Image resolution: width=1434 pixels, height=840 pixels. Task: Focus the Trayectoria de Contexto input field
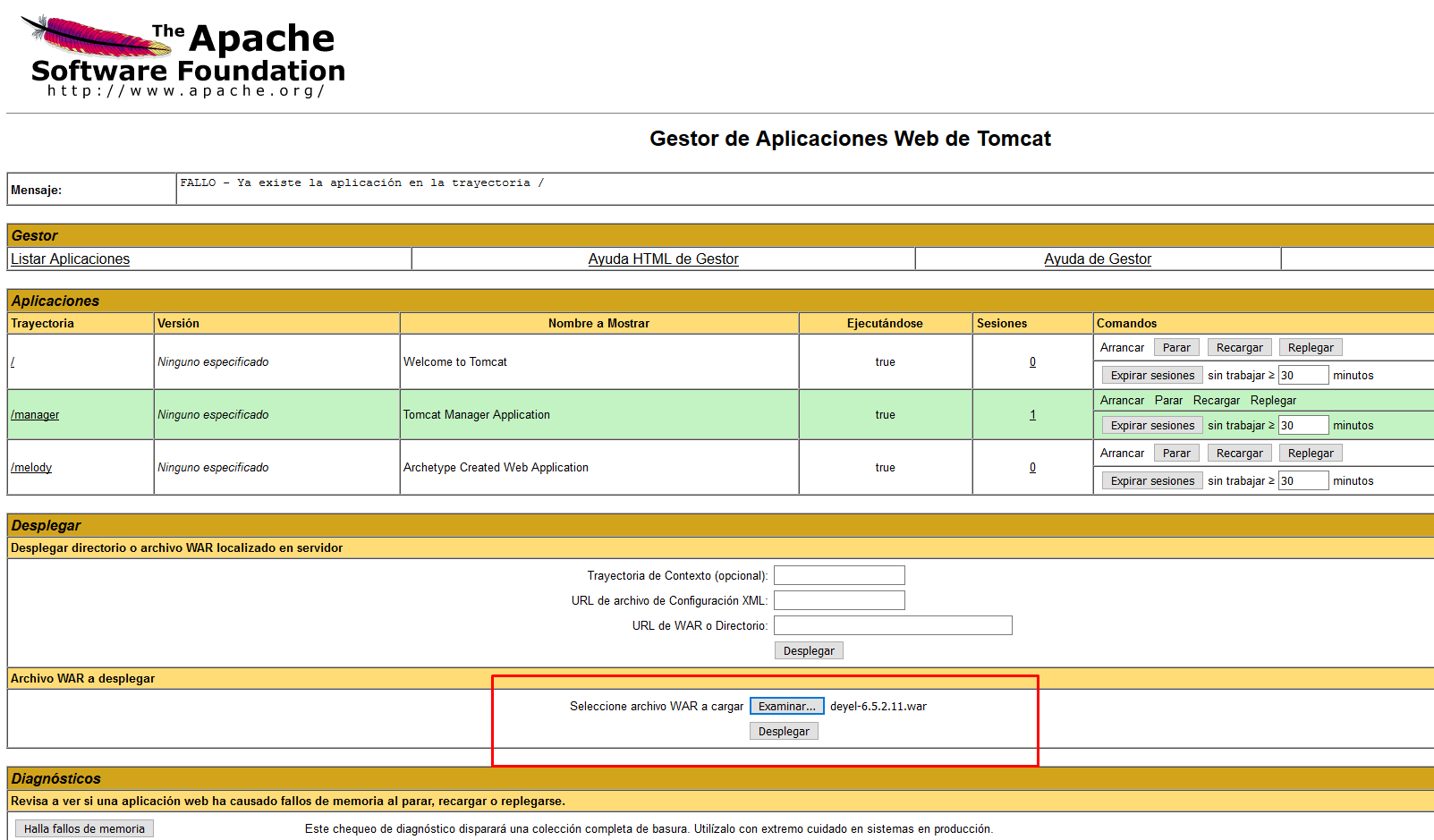838,575
